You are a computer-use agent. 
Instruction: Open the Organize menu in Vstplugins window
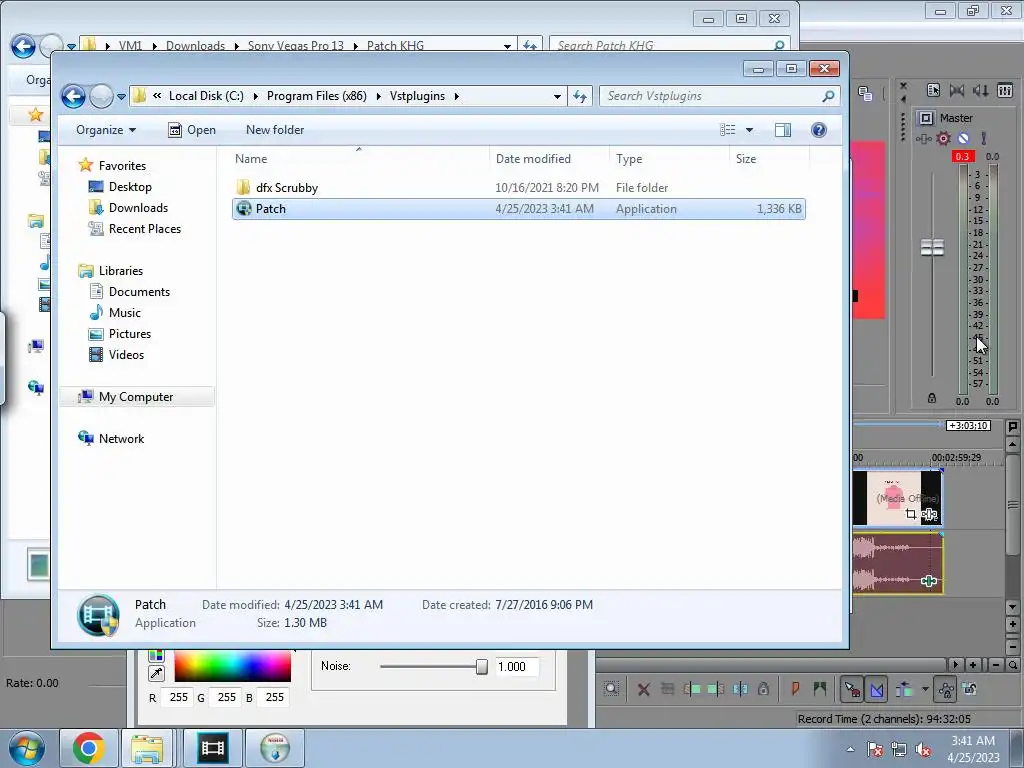tap(106, 130)
